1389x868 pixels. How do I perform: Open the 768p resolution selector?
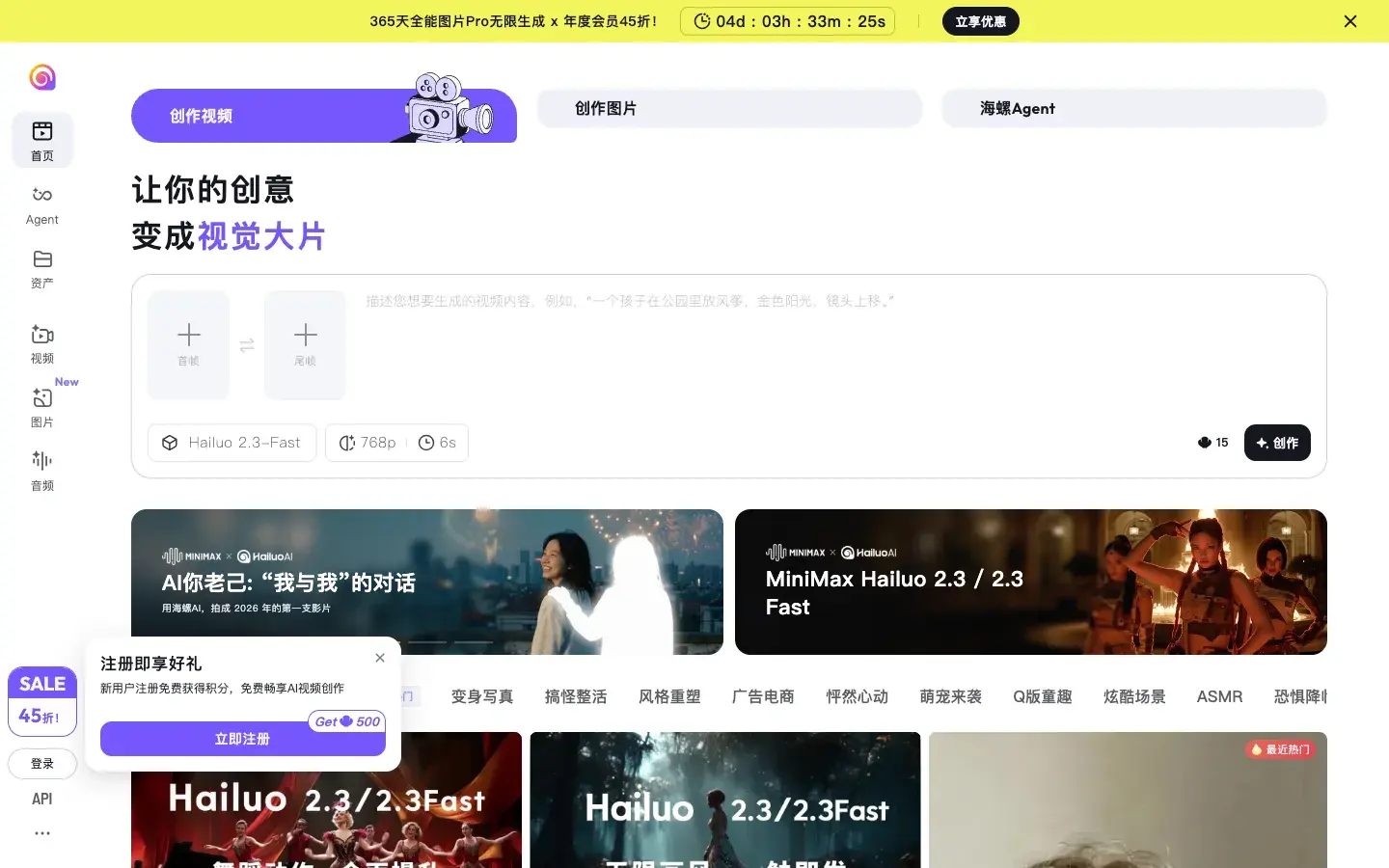point(369,443)
